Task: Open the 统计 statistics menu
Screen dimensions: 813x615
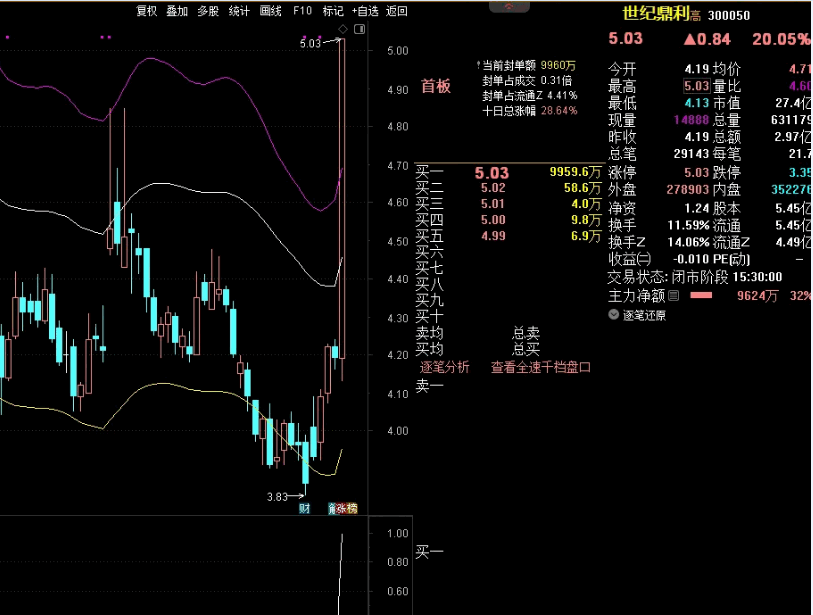Action: pyautogui.click(x=239, y=11)
